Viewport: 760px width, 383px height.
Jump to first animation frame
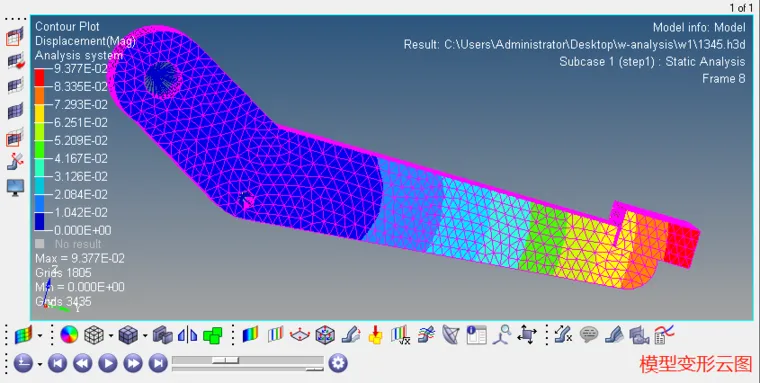coord(58,363)
